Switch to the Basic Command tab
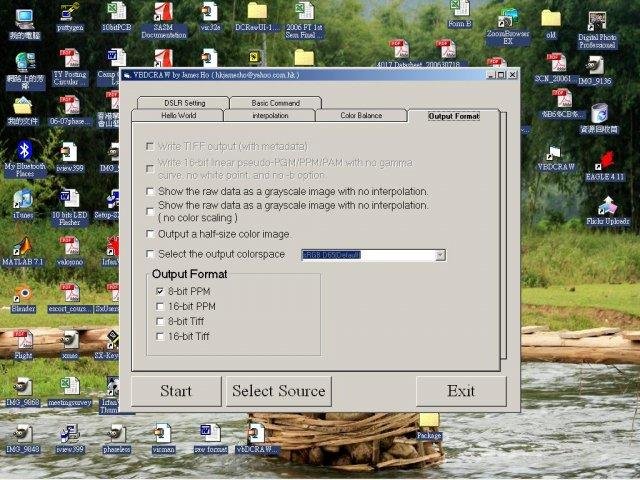The width and height of the screenshot is (640, 480). 276,102
